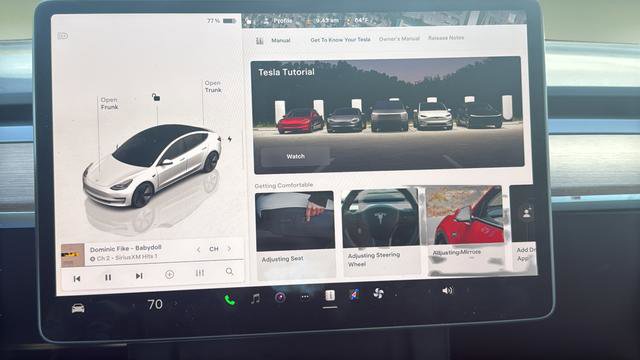Open the Manual app in the dock
Screen dimensions: 640x360
tap(330, 295)
